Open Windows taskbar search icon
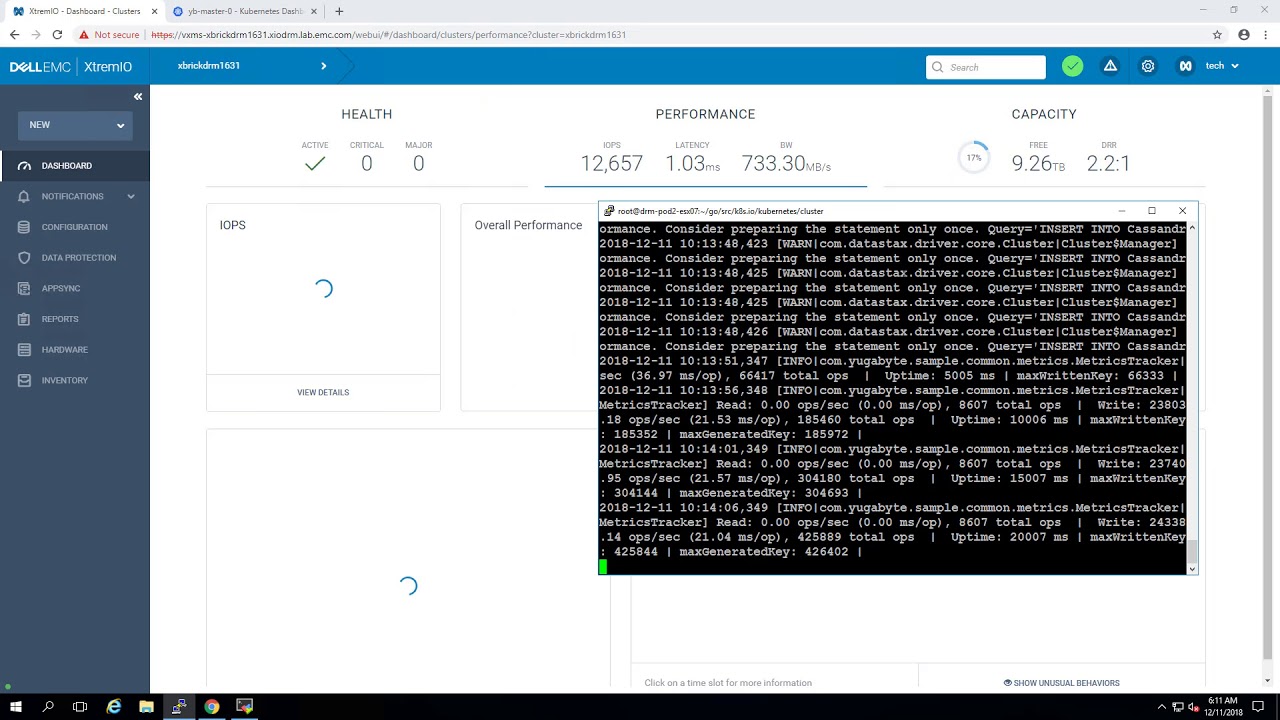 point(48,707)
